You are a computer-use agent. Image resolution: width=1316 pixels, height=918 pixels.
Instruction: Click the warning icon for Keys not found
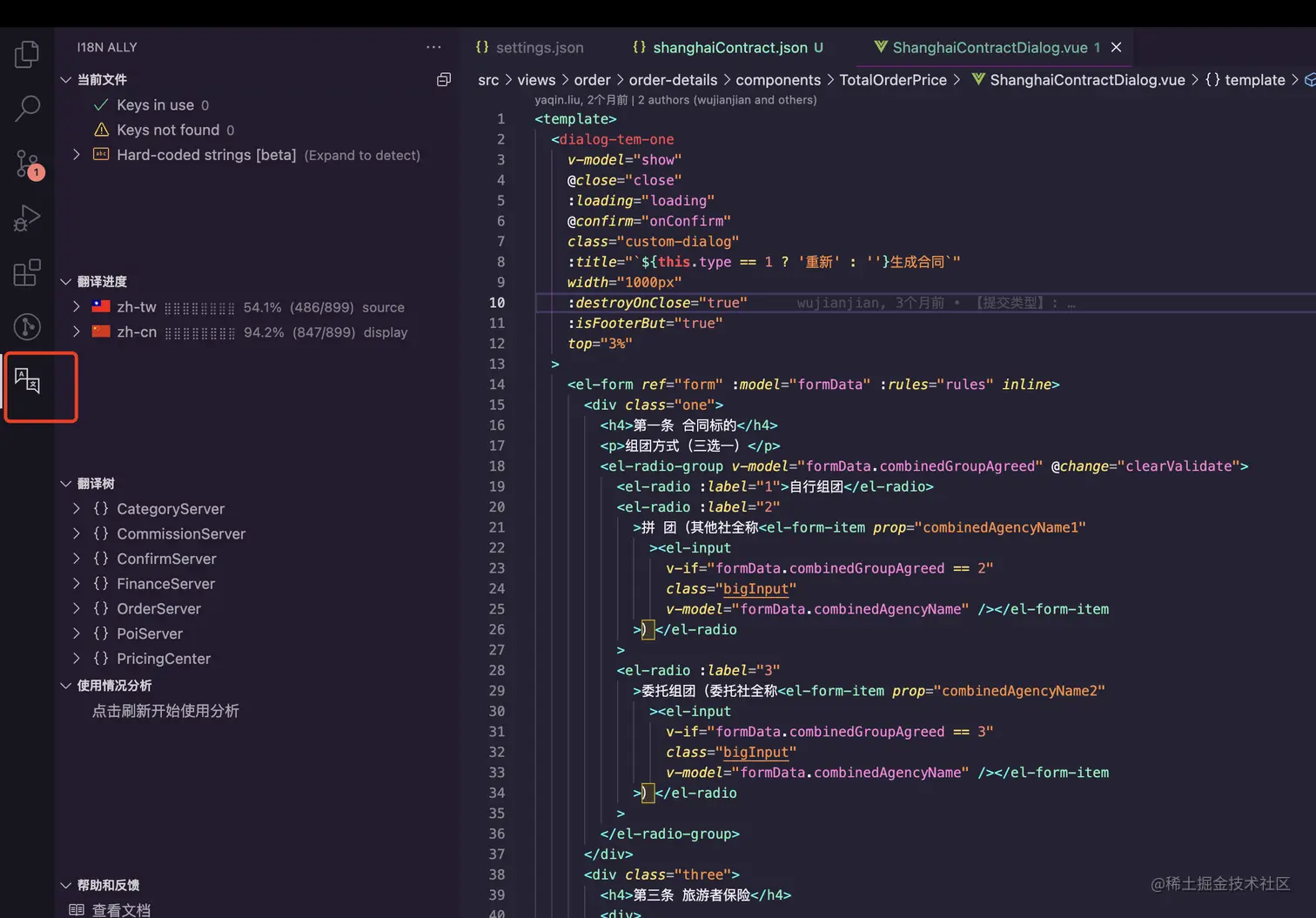(101, 130)
